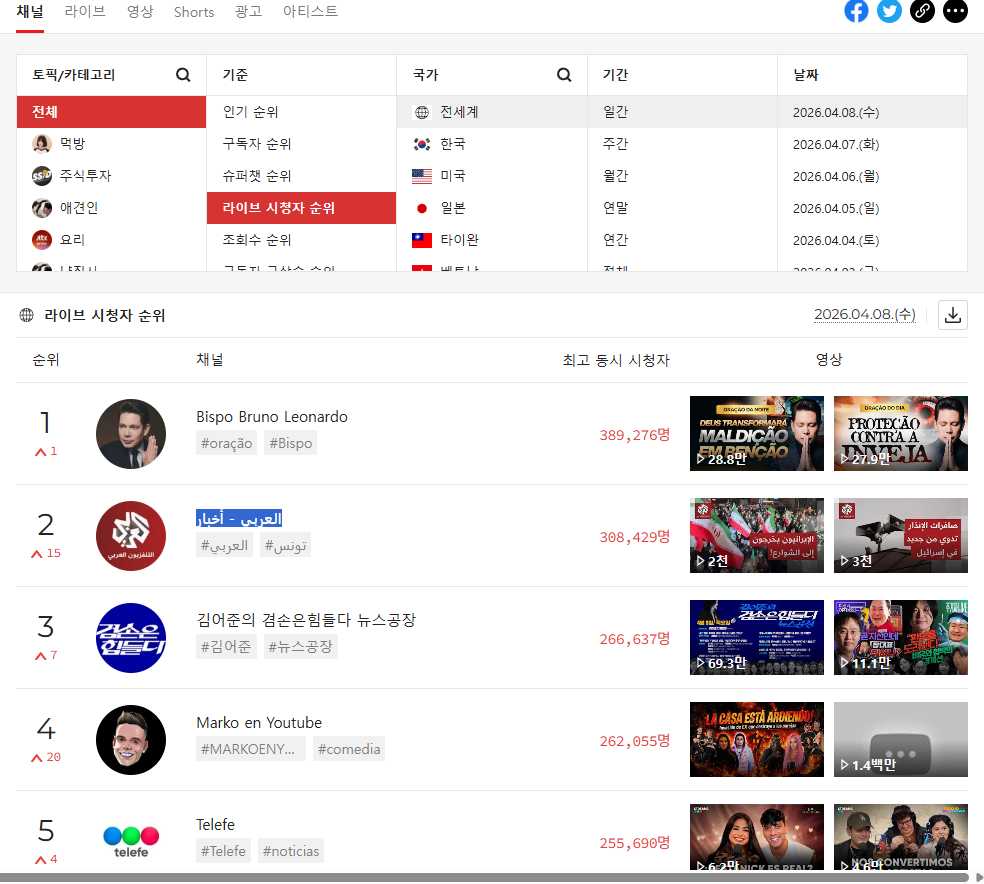Screen dimensions: 984x884
Task: Open Marko en Youtube channel name
Action: [259, 723]
